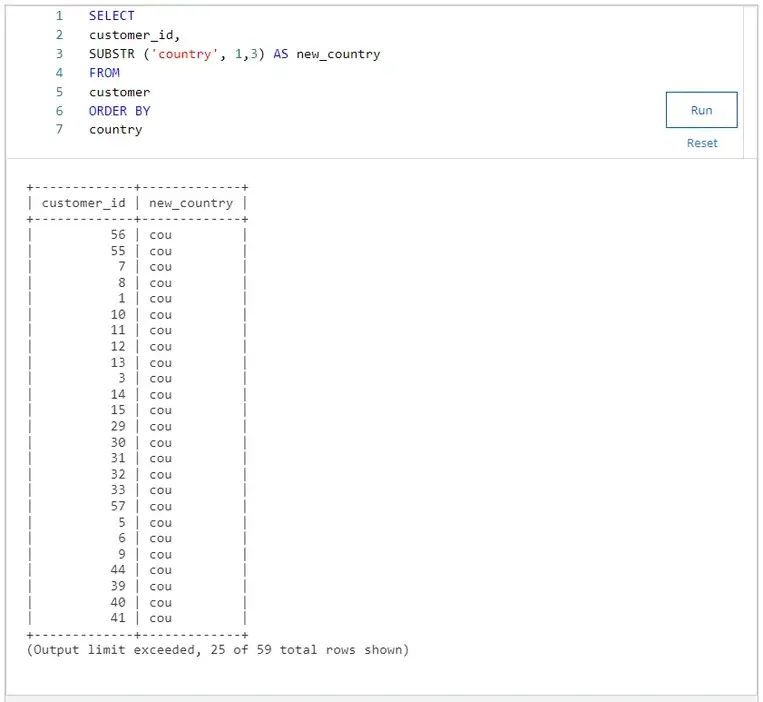Select customer_id value 14 in results
Viewport: 763px width, 702px height.
click(118, 394)
